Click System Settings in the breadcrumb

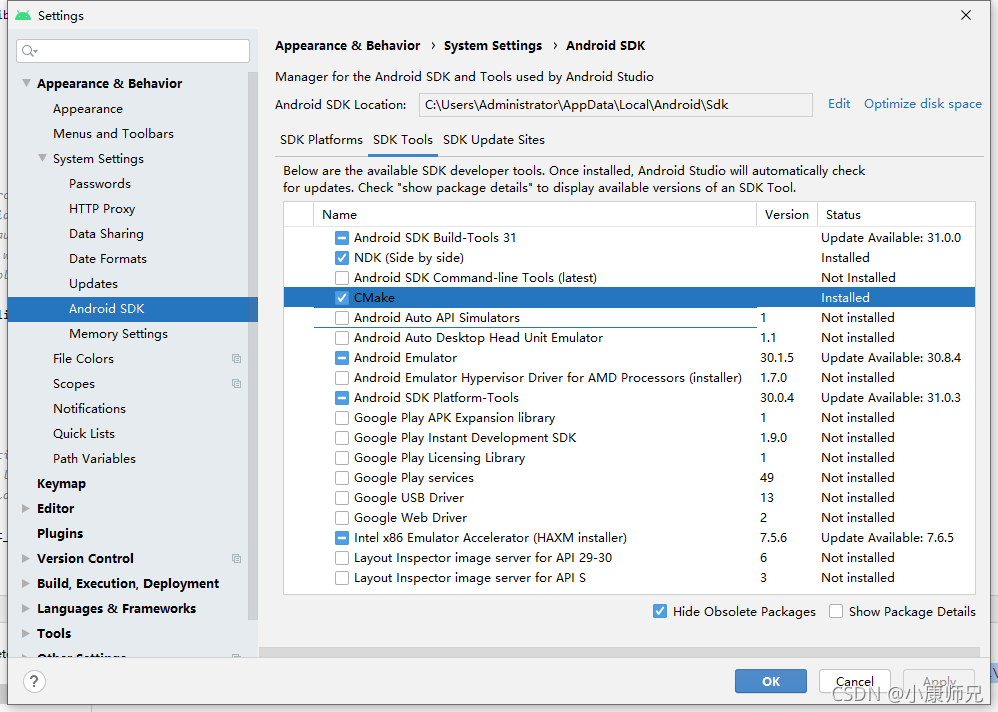tap(493, 46)
